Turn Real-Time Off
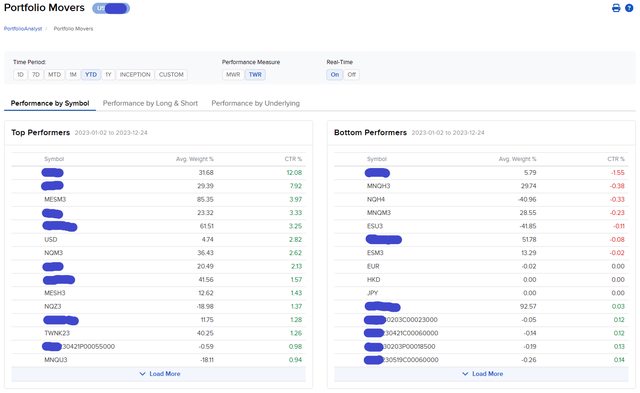 tap(351, 75)
